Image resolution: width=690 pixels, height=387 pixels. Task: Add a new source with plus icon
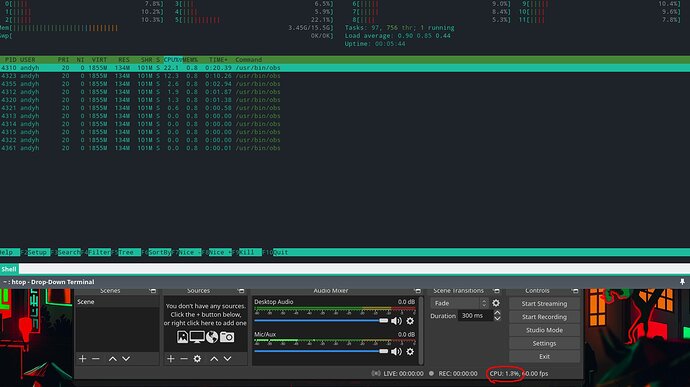171,359
